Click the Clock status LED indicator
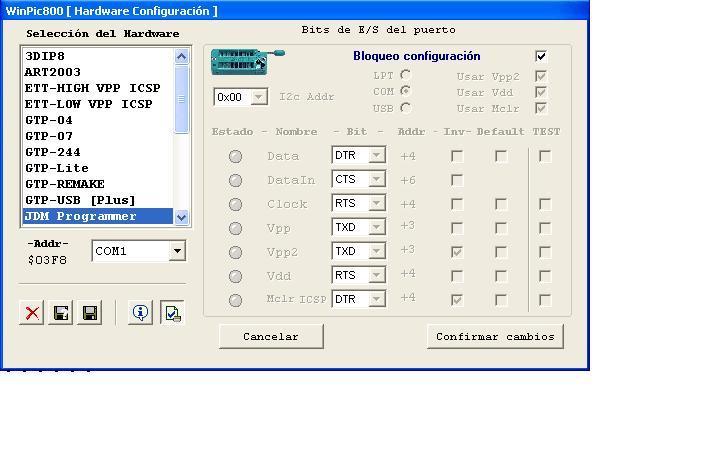 [x=235, y=204]
